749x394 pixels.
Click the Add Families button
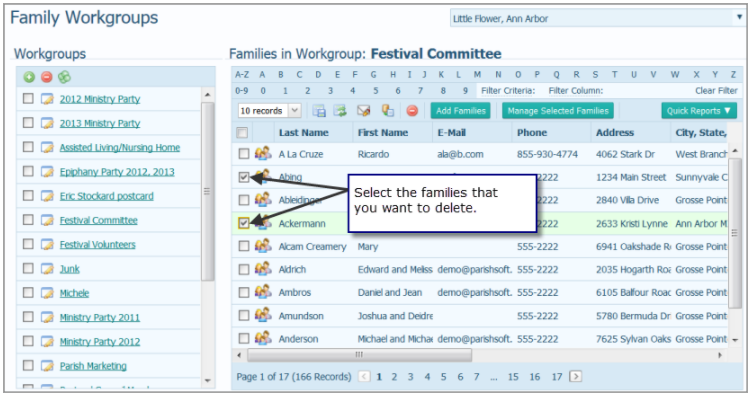(x=460, y=111)
